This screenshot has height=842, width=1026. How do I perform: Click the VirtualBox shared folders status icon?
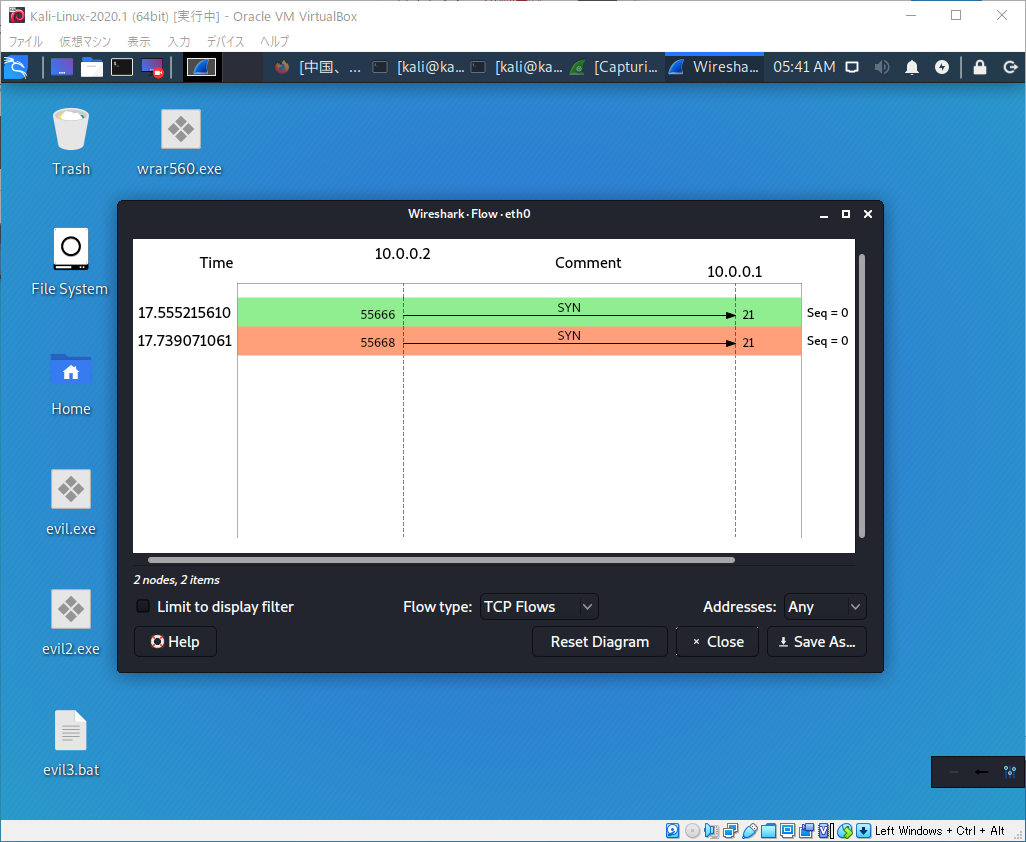tap(768, 831)
